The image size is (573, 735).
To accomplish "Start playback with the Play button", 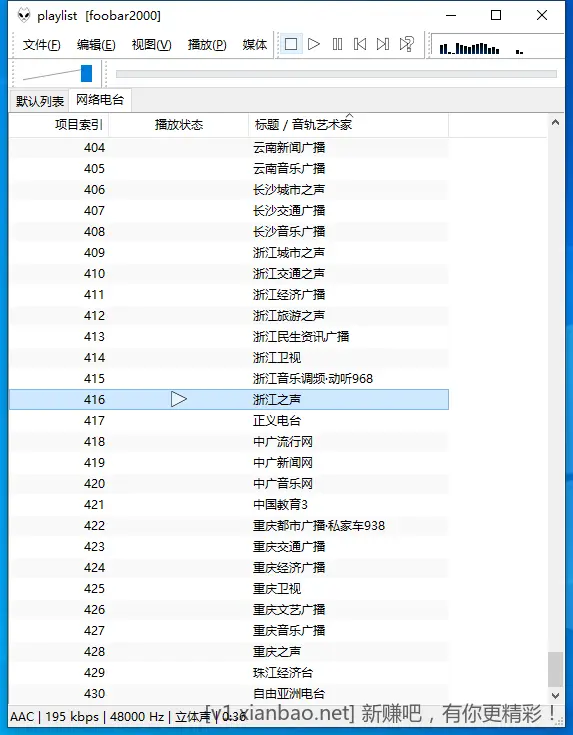I will pyautogui.click(x=314, y=45).
